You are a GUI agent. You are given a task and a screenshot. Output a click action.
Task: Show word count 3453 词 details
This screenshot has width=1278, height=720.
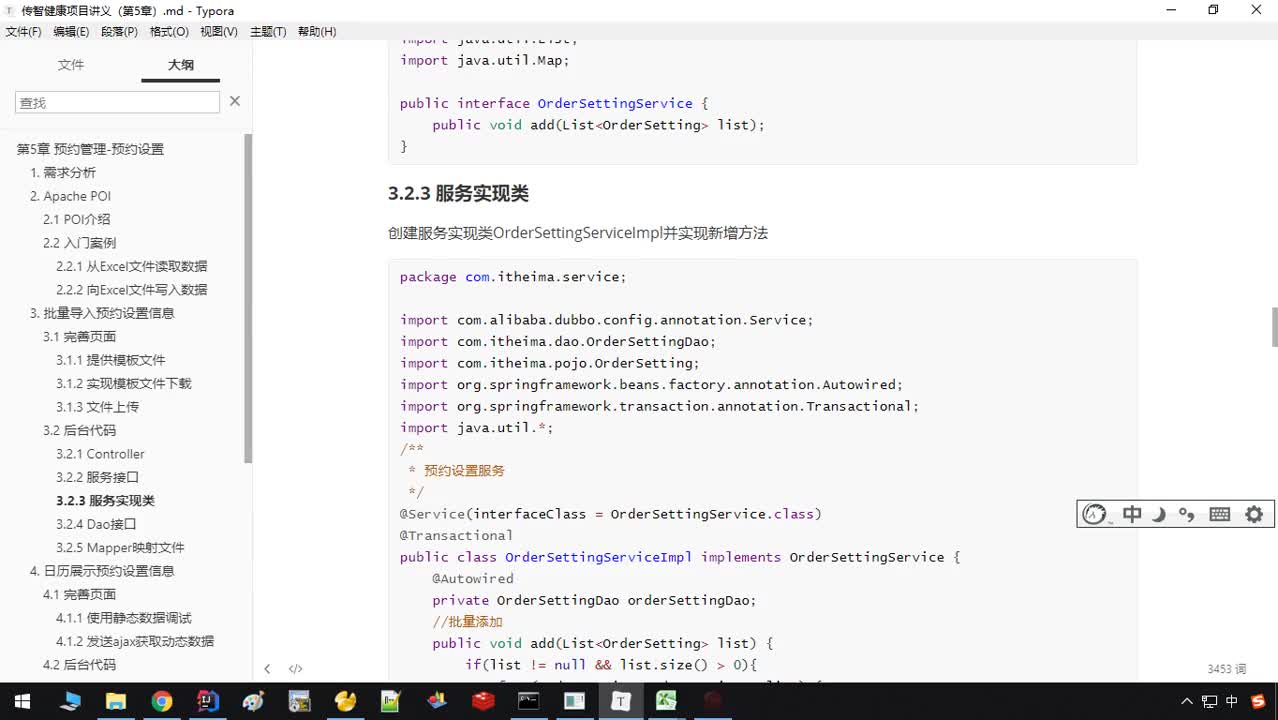pyautogui.click(x=1226, y=669)
